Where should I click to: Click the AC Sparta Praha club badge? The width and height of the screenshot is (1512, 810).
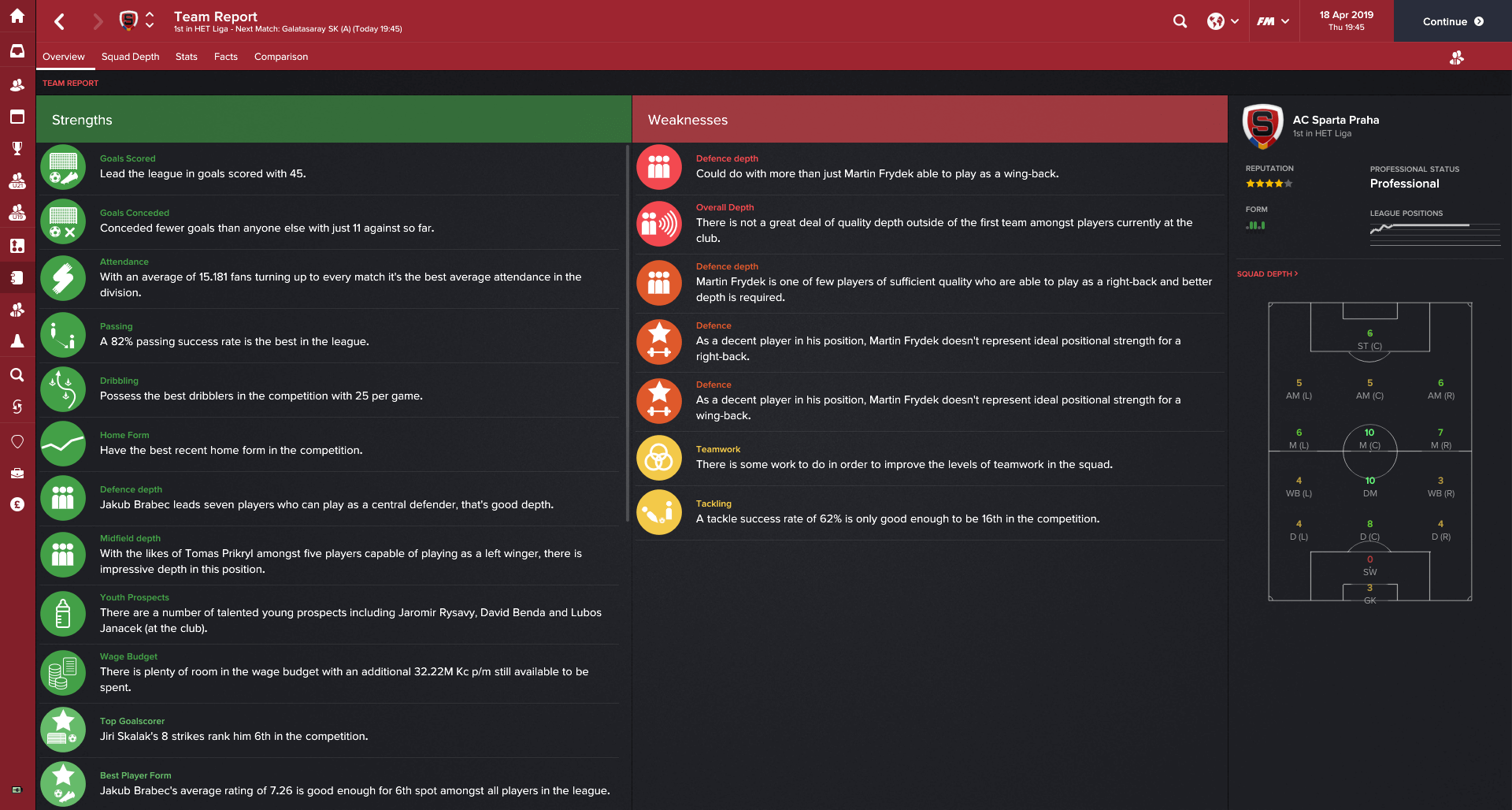[1262, 126]
